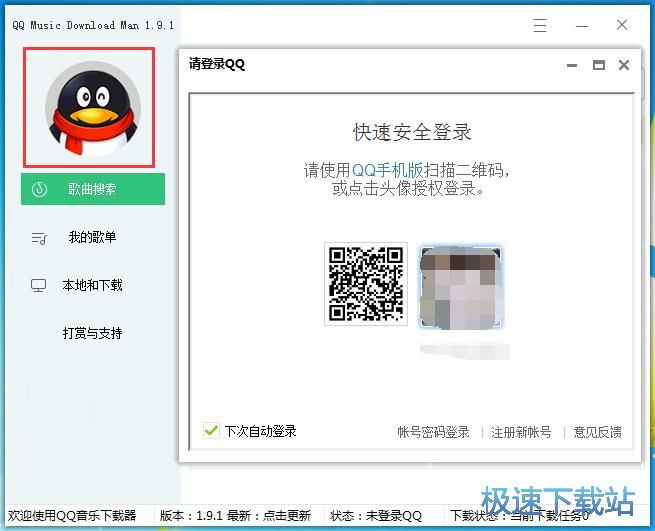Select 本地和下载 local and downloads item

(92, 285)
